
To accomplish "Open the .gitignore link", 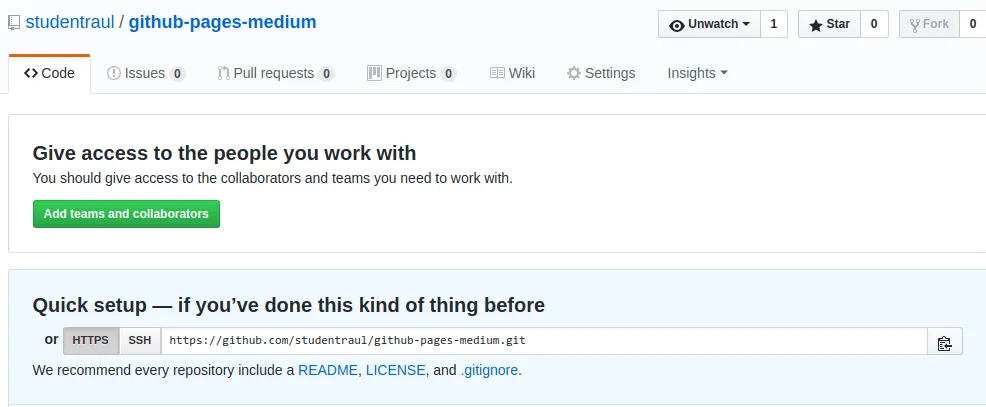I will tap(489, 371).
